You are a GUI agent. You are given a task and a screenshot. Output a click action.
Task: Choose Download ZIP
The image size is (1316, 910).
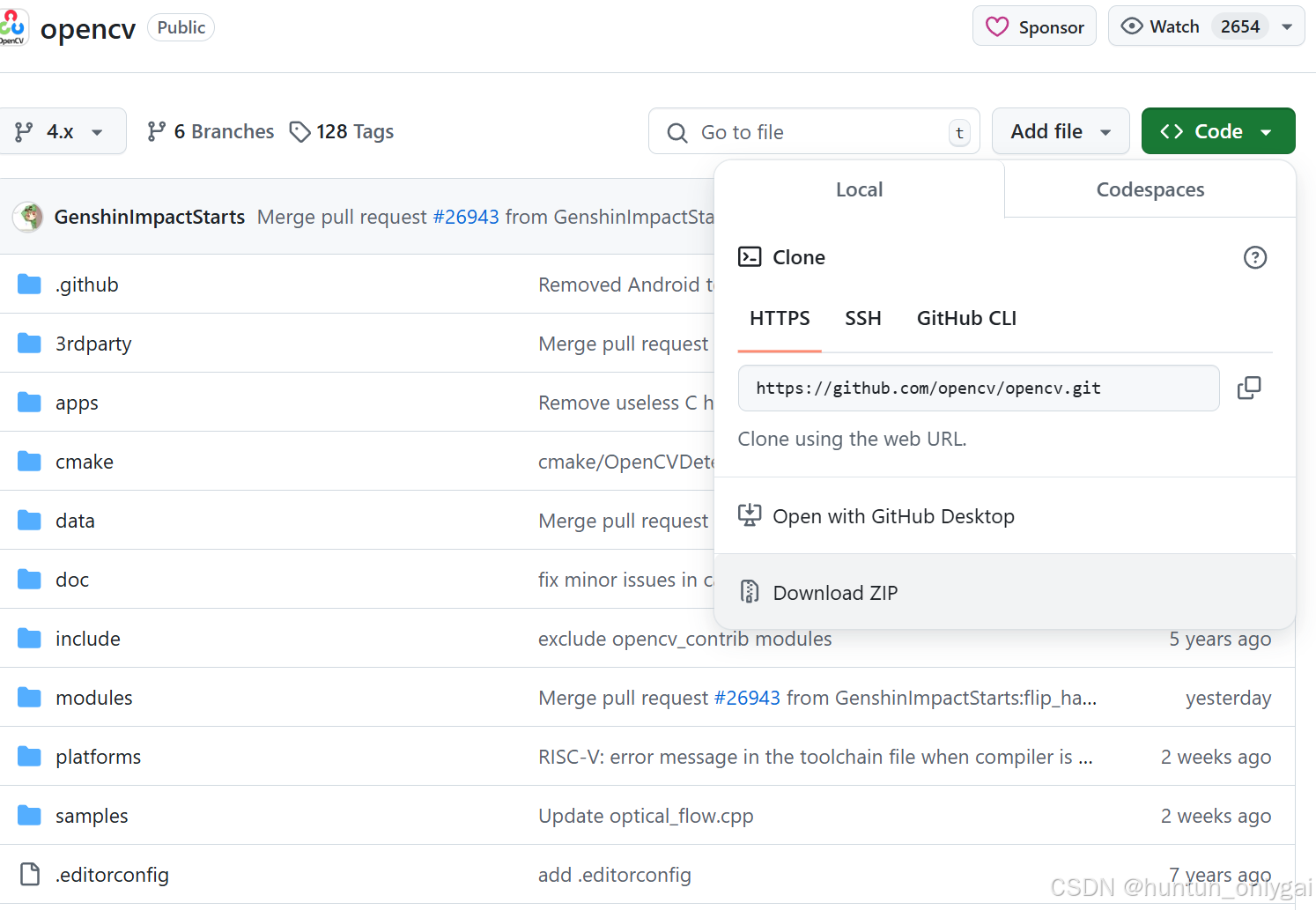tap(1005, 592)
